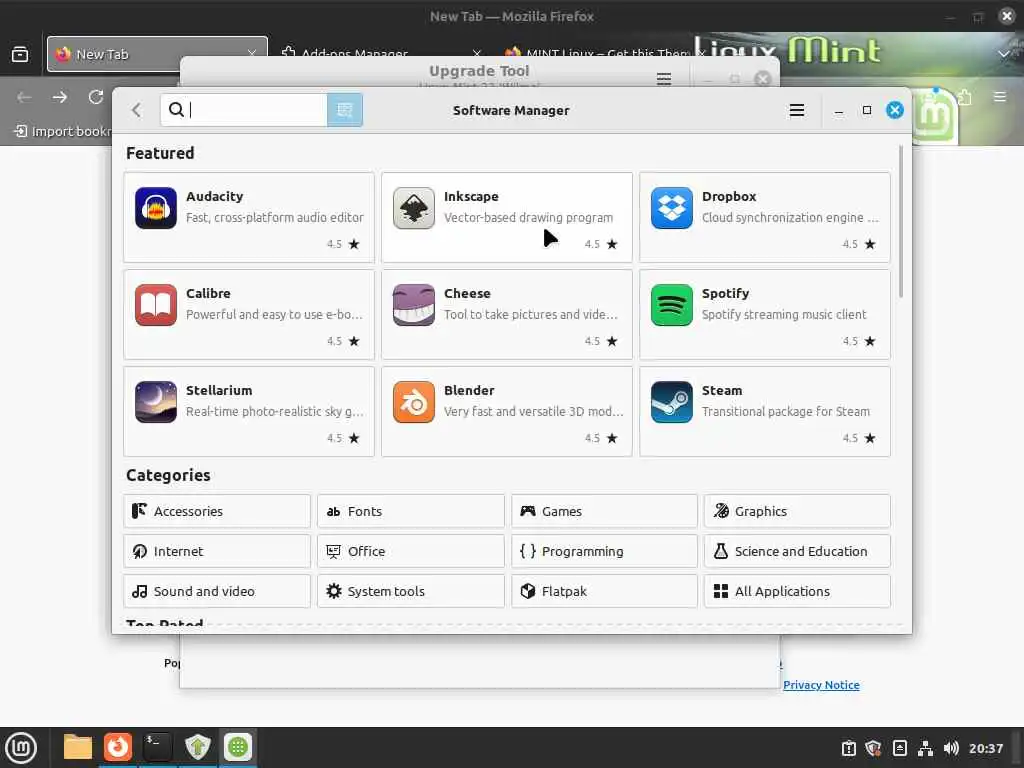Close the New Tab tab
The height and width of the screenshot is (768, 1024).
pos(251,54)
